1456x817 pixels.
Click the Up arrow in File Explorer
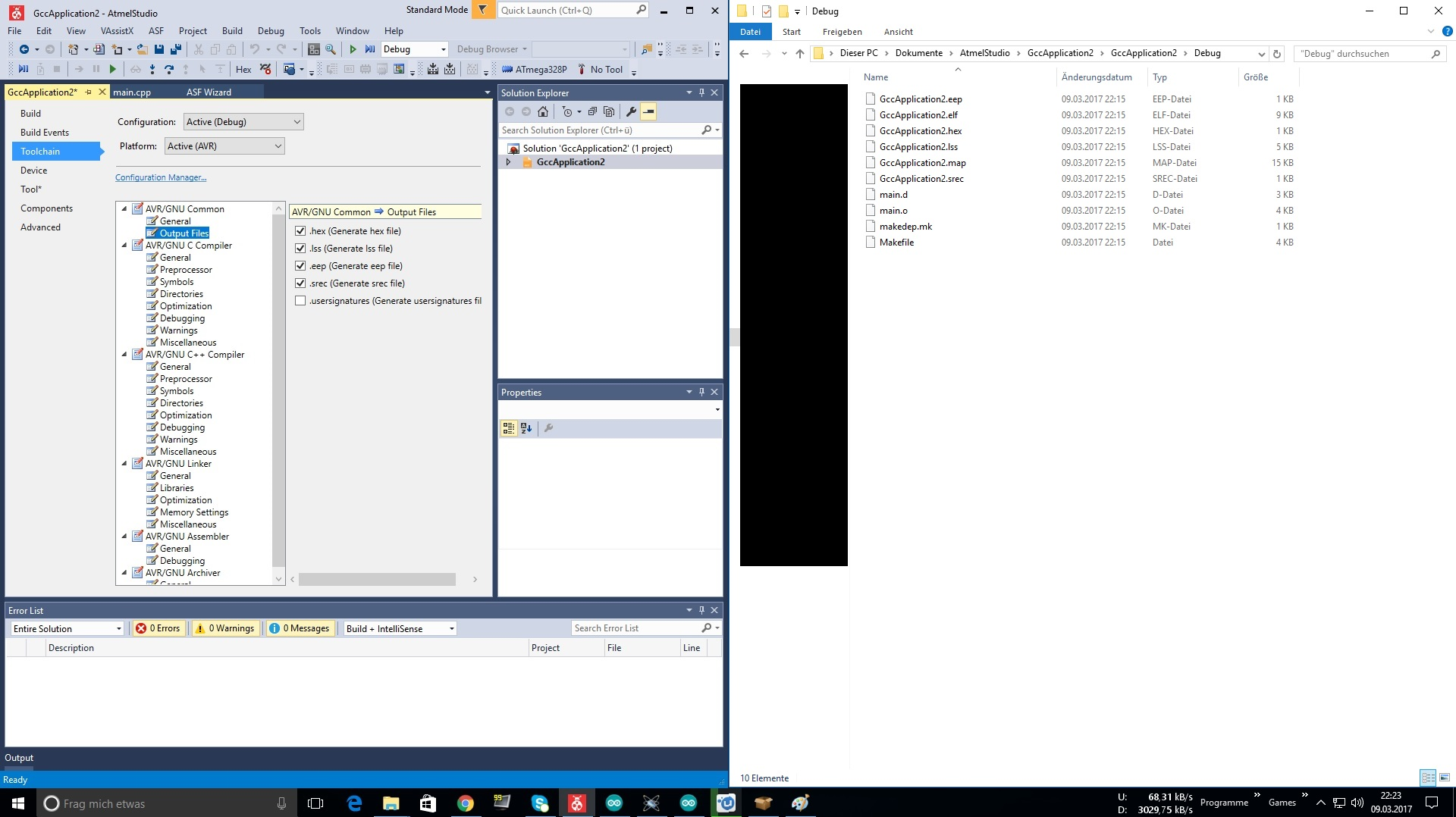pos(800,54)
